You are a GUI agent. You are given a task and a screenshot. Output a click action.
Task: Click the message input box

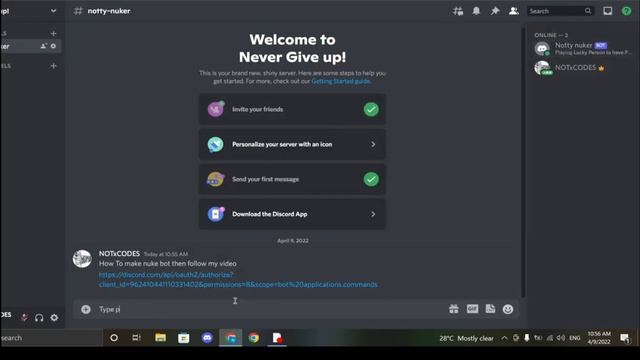tap(269, 309)
